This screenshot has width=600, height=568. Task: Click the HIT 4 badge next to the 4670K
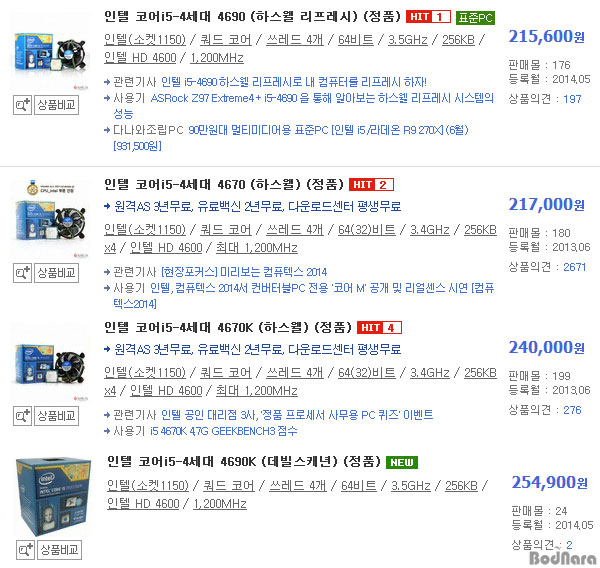[x=379, y=328]
